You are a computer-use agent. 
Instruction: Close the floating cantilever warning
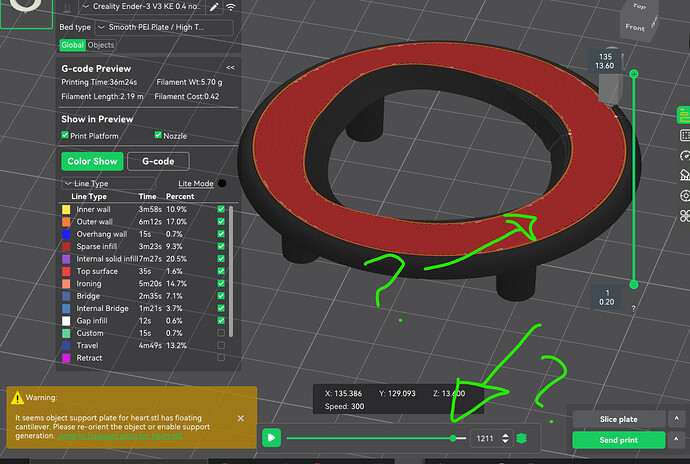pos(240,418)
